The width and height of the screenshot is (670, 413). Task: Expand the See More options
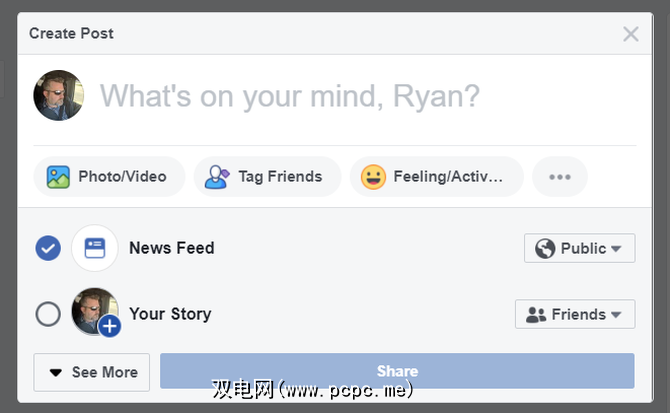[x=92, y=372]
